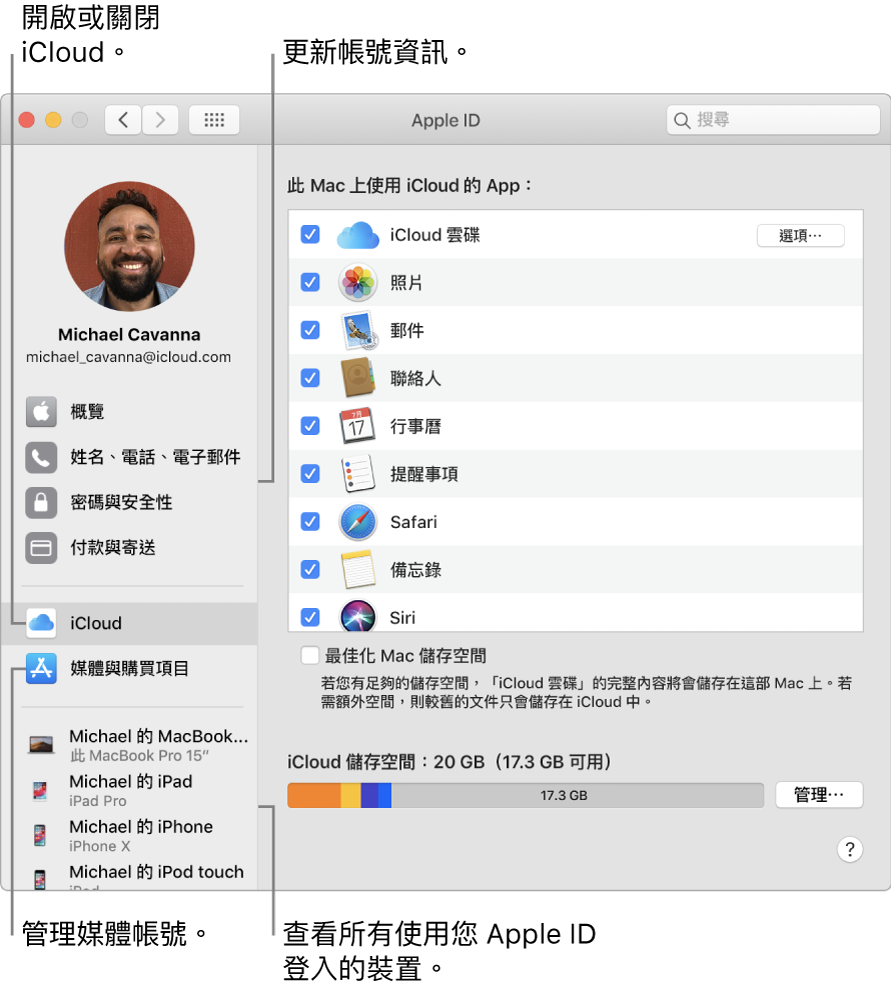Click the MacBook Pro device icon
The height and width of the screenshot is (992, 891).
pyautogui.click(x=41, y=745)
